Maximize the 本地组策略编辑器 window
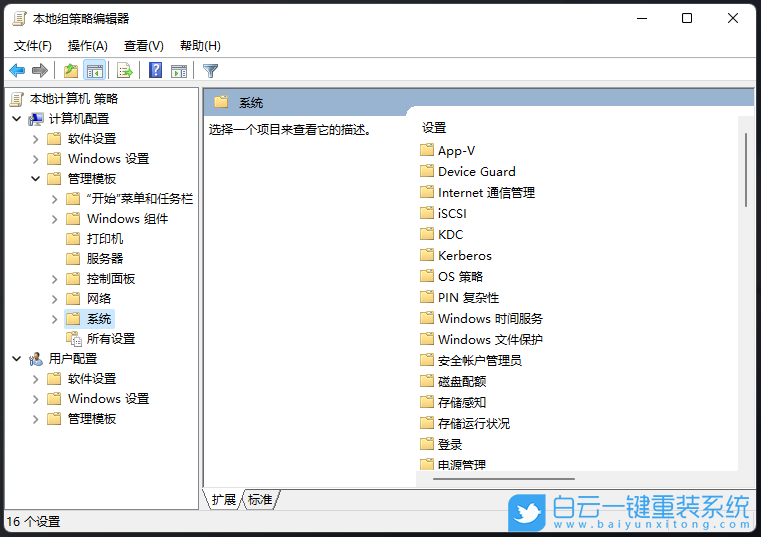 [687, 18]
